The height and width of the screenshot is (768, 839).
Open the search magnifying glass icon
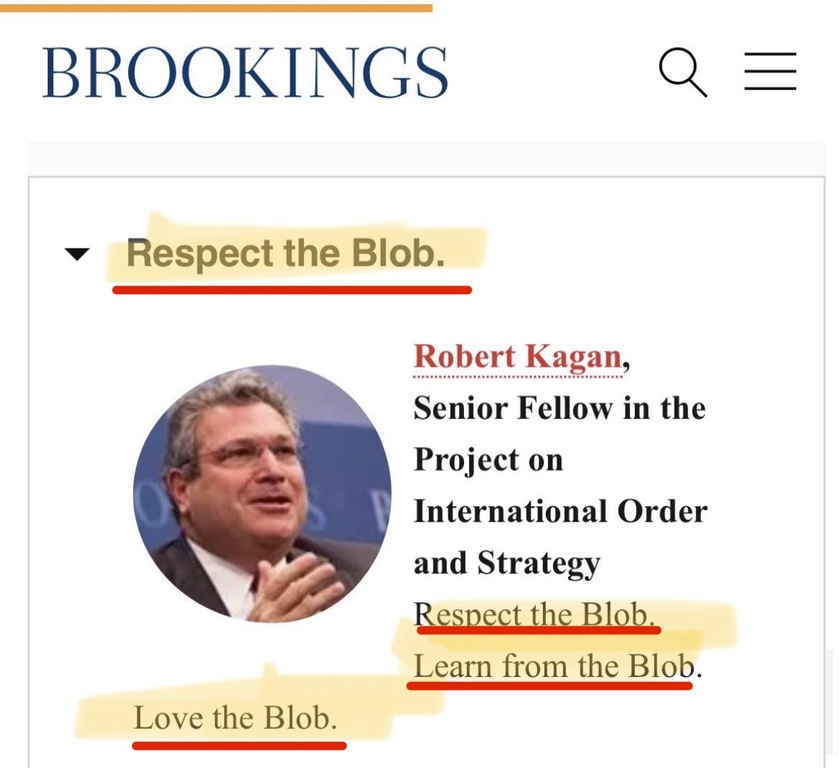(683, 73)
